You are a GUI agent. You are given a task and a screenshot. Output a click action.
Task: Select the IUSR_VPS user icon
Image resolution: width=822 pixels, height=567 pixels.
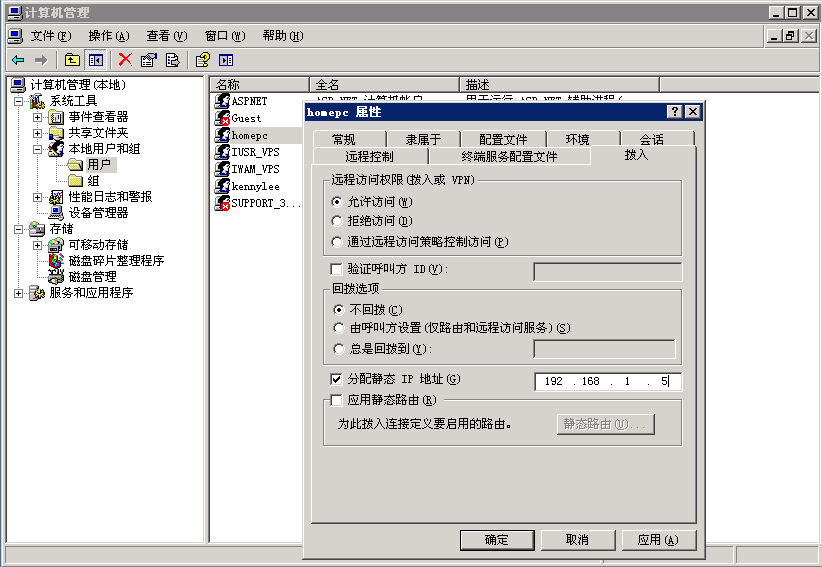(222, 152)
